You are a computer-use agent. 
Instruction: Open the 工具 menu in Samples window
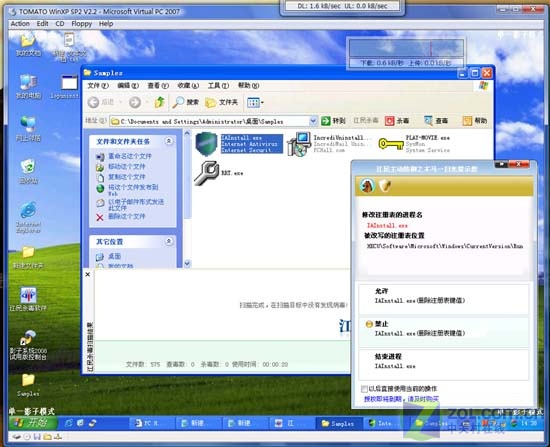(218, 86)
